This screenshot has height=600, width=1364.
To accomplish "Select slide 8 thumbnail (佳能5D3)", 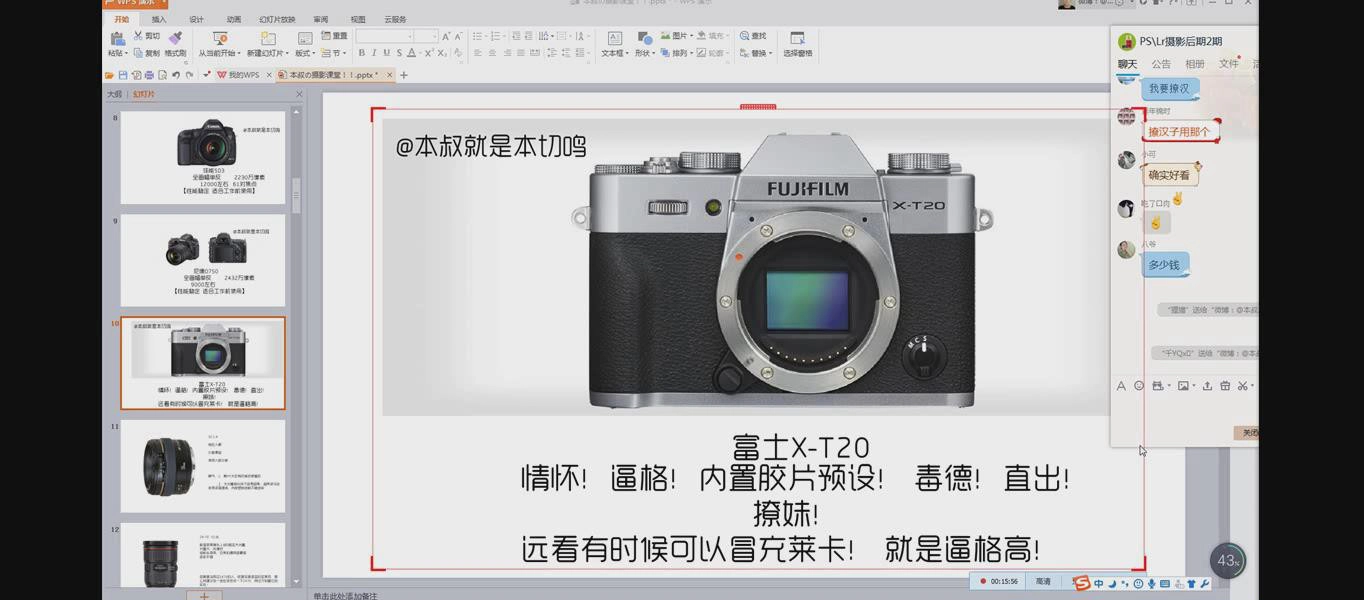I will tap(203, 158).
